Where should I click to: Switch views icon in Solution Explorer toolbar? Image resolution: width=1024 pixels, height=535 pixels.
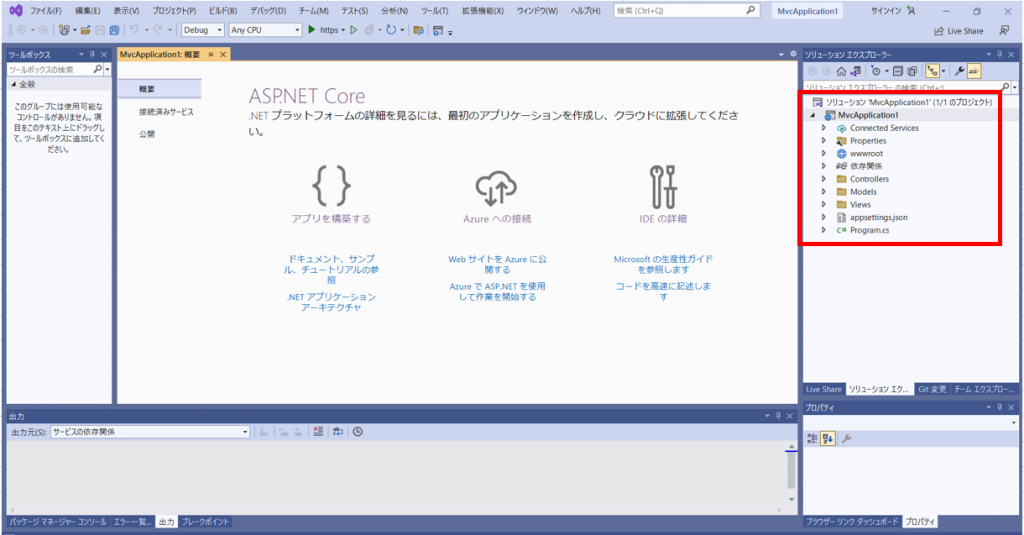[855, 71]
